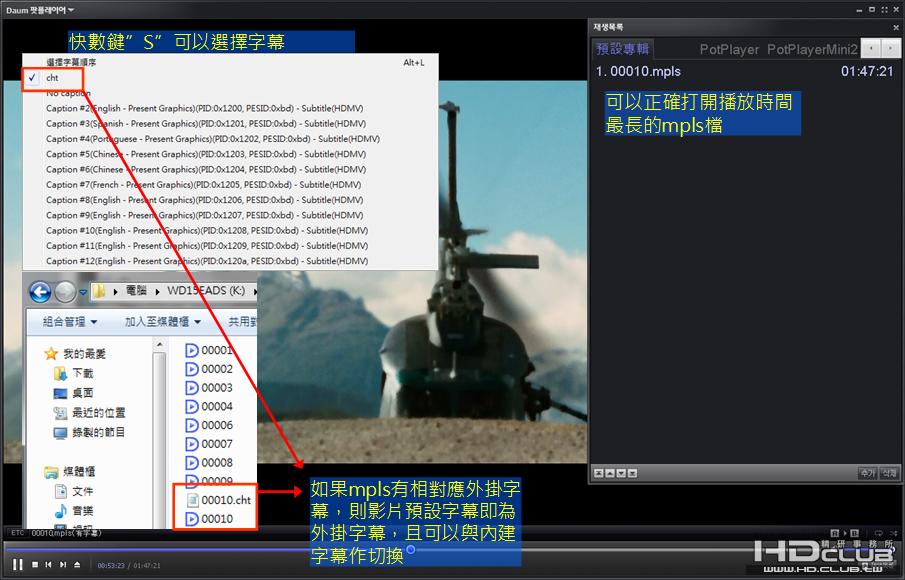Image resolution: width=905 pixels, height=580 pixels.
Task: Click the ETC button in the status bar
Action: point(17,533)
